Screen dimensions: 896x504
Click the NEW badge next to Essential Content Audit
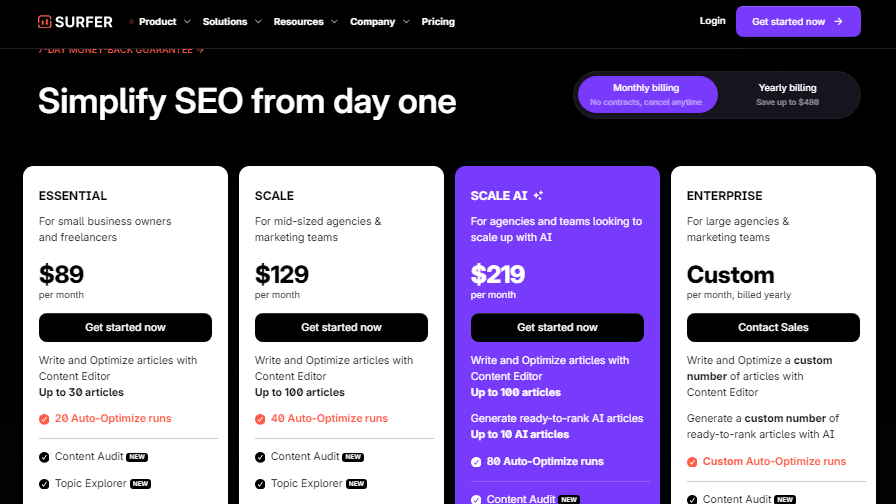[137, 457]
